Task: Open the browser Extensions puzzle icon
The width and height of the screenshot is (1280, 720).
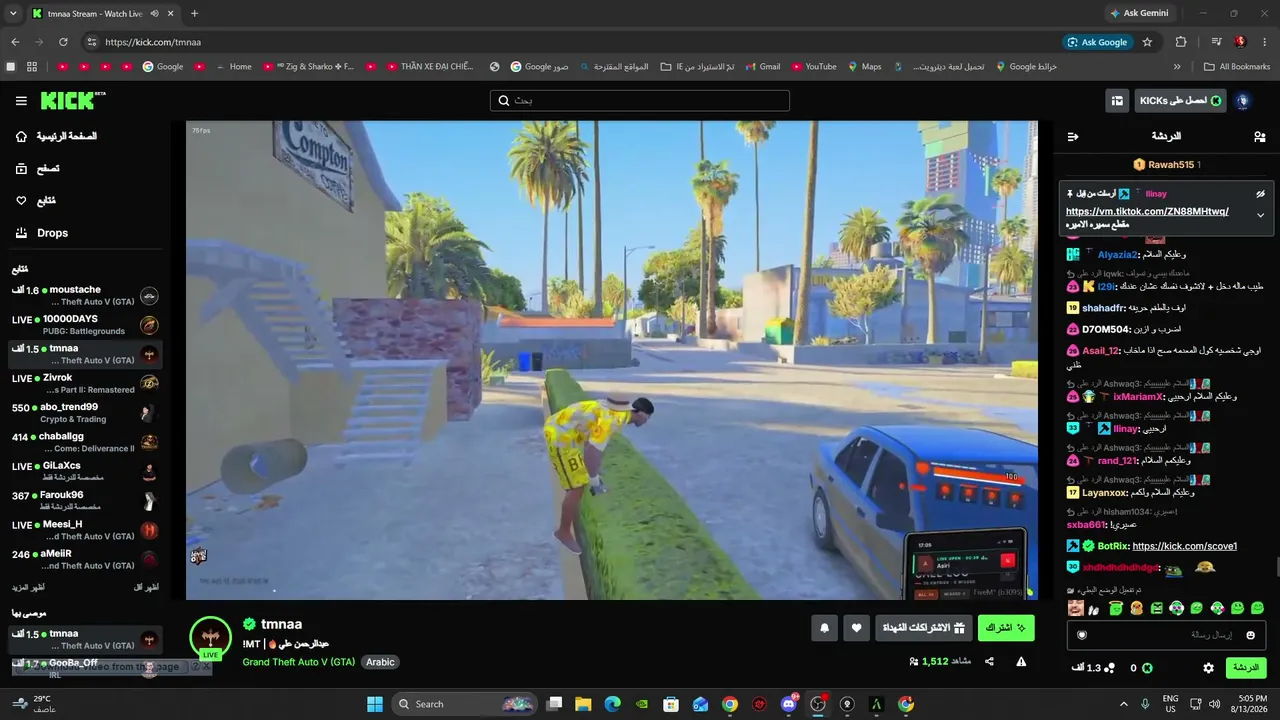Action: (1181, 42)
